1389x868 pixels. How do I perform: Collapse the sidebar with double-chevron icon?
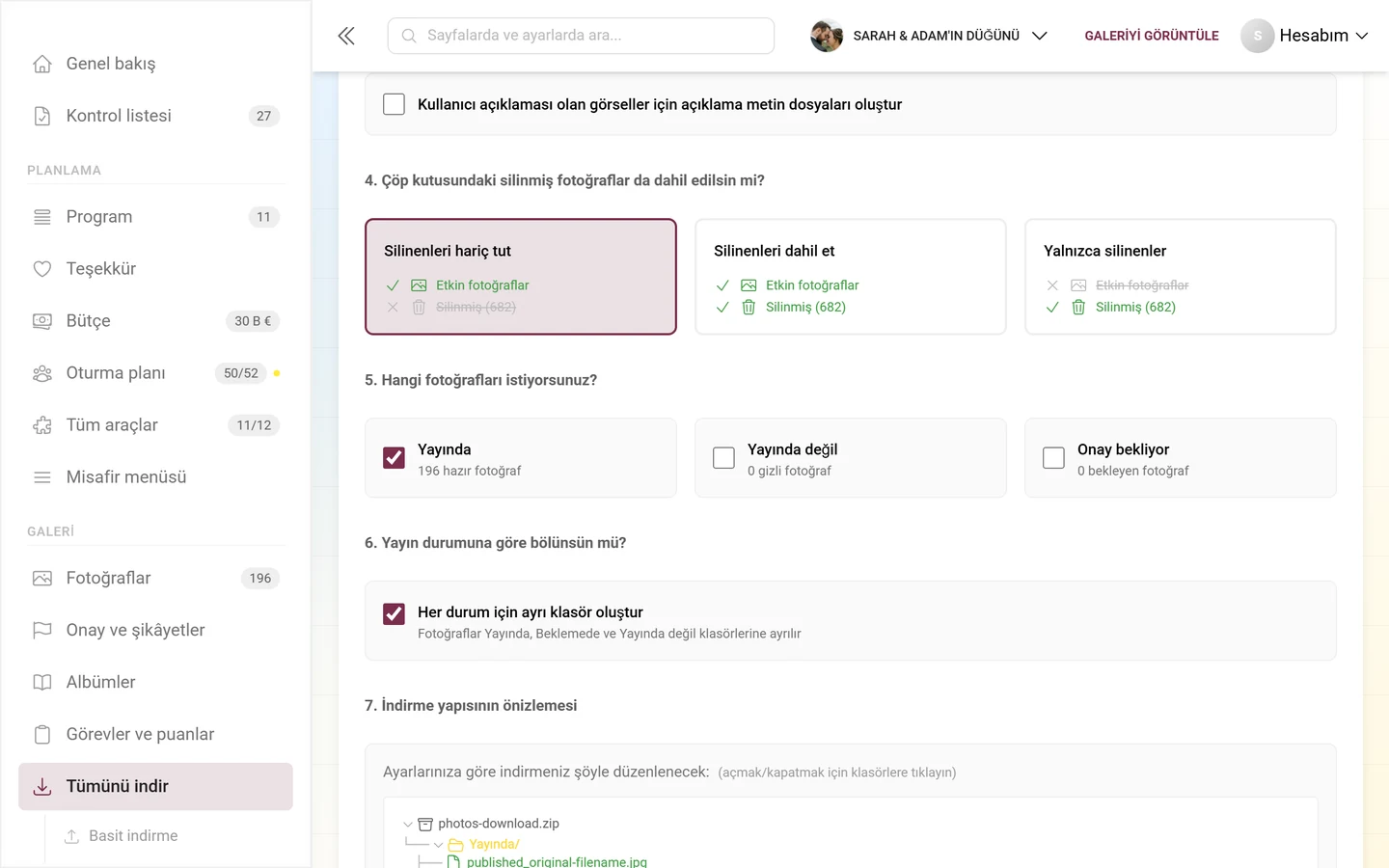pyautogui.click(x=346, y=36)
